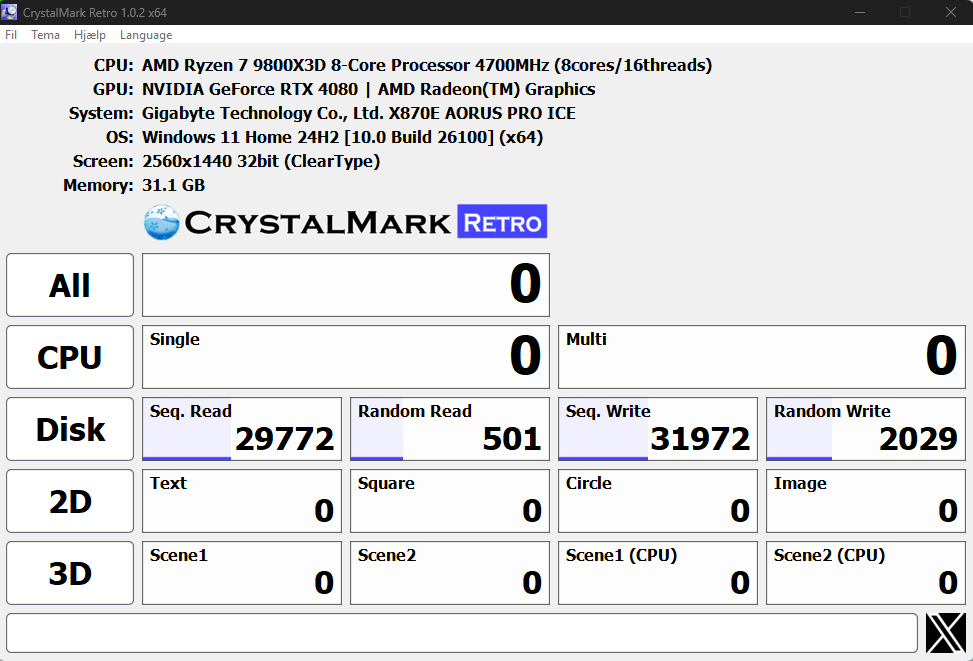This screenshot has height=661, width=973.
Task: Click the Scene2 (CPU) score box
Action: click(x=866, y=573)
